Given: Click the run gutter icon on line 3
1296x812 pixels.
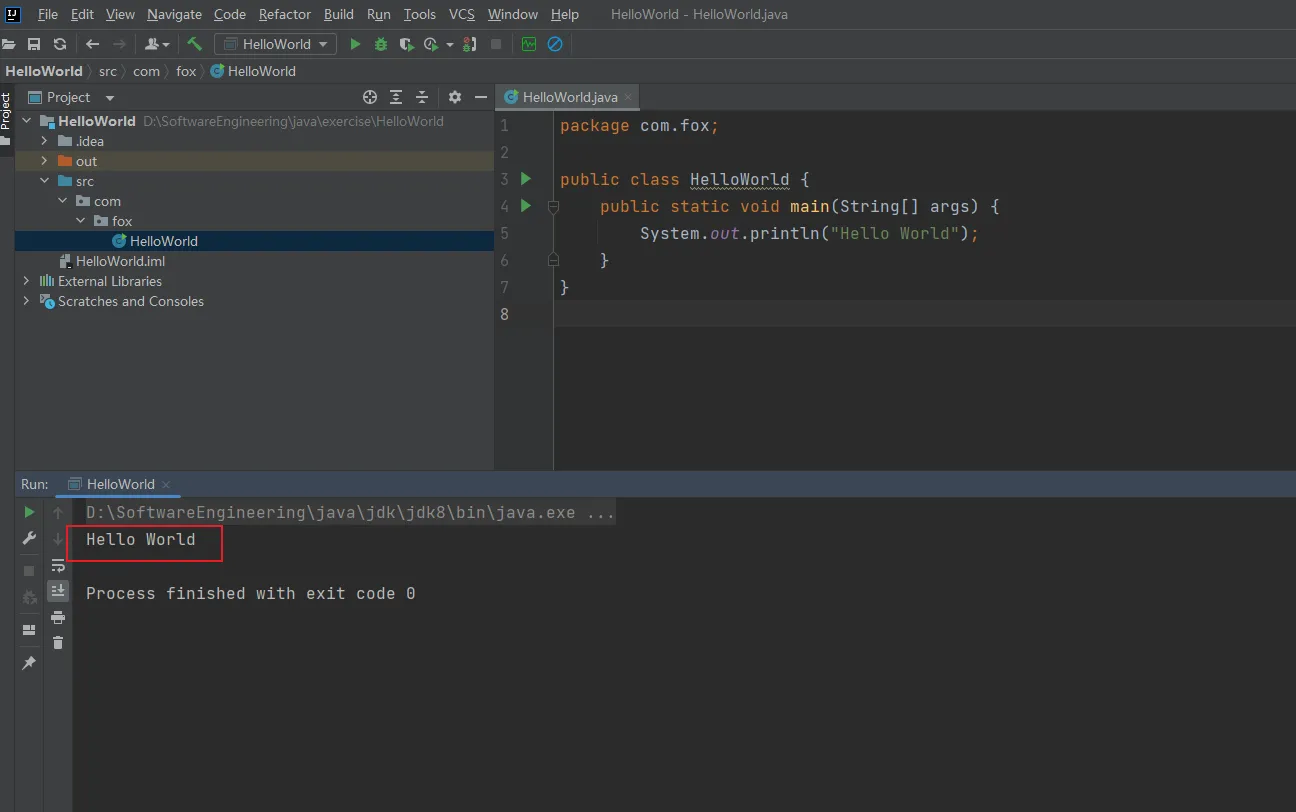Looking at the screenshot, I should coord(526,179).
